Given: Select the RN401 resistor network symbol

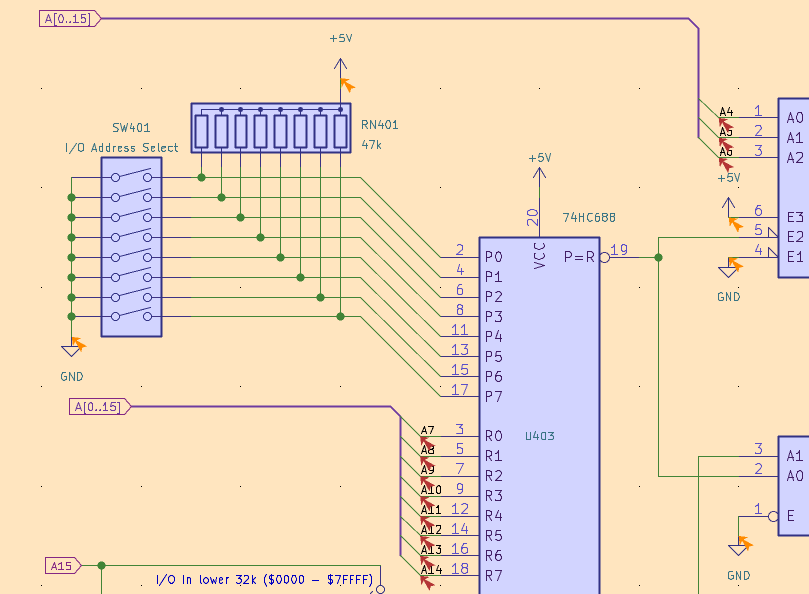Looking at the screenshot, I should tap(271, 129).
